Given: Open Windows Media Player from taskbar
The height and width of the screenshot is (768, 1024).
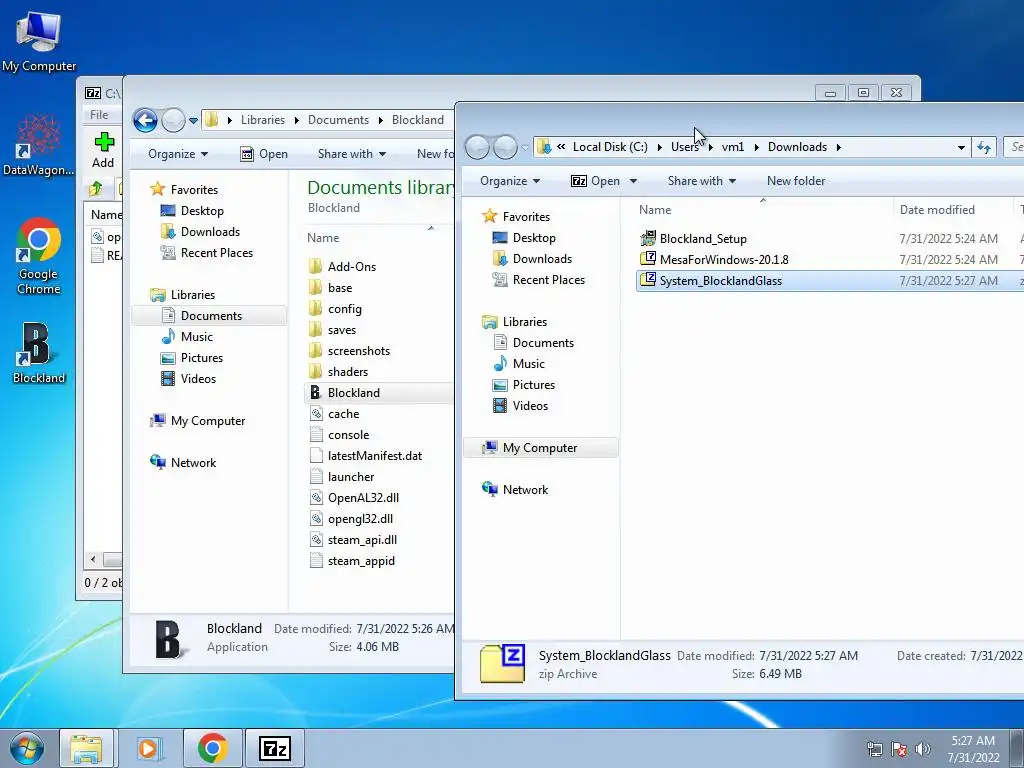Looking at the screenshot, I should click(x=150, y=748).
